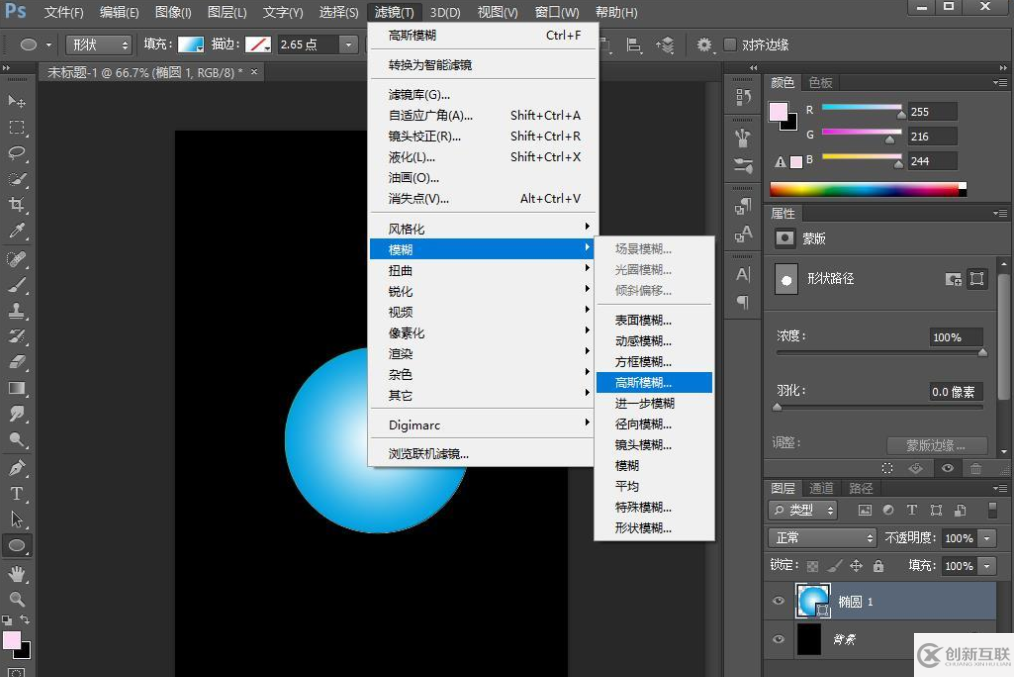This screenshot has width=1014, height=677.
Task: Select the Pen tool
Action: [x=17, y=467]
